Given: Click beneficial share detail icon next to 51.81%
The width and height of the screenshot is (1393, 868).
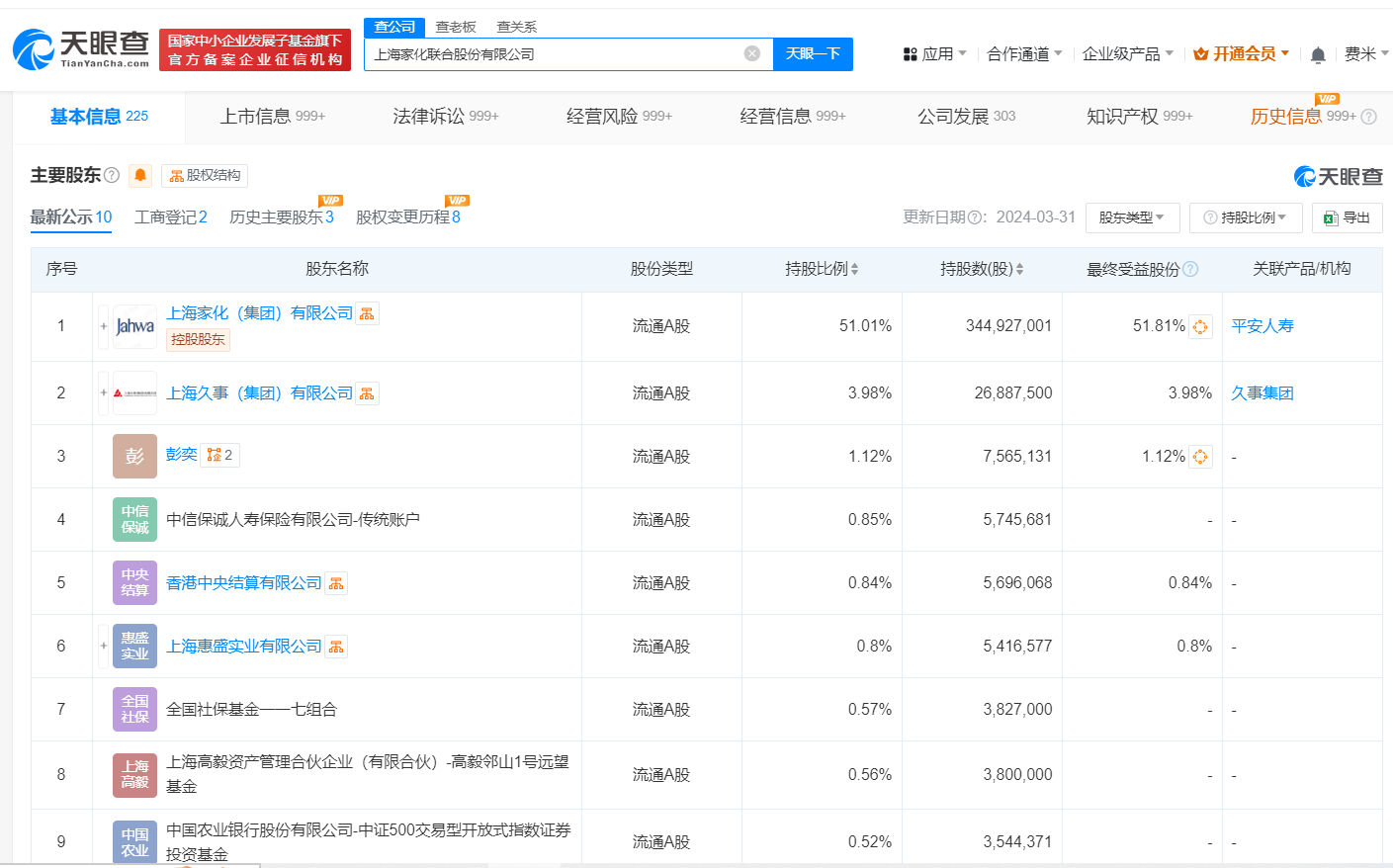Looking at the screenshot, I should click(1200, 326).
